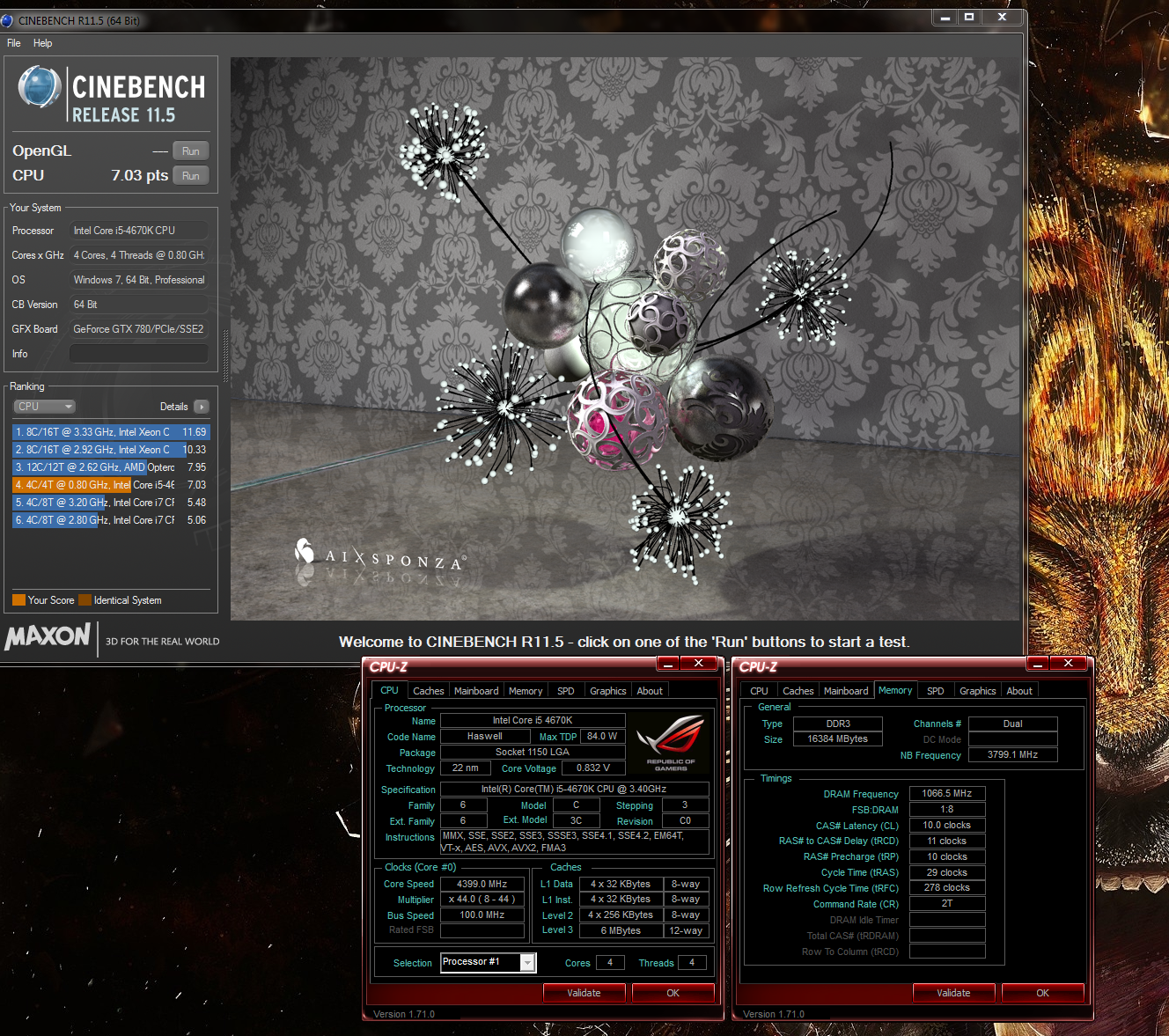1169x1036 pixels.
Task: Open the File menu in Cinebench
Action: [x=14, y=43]
